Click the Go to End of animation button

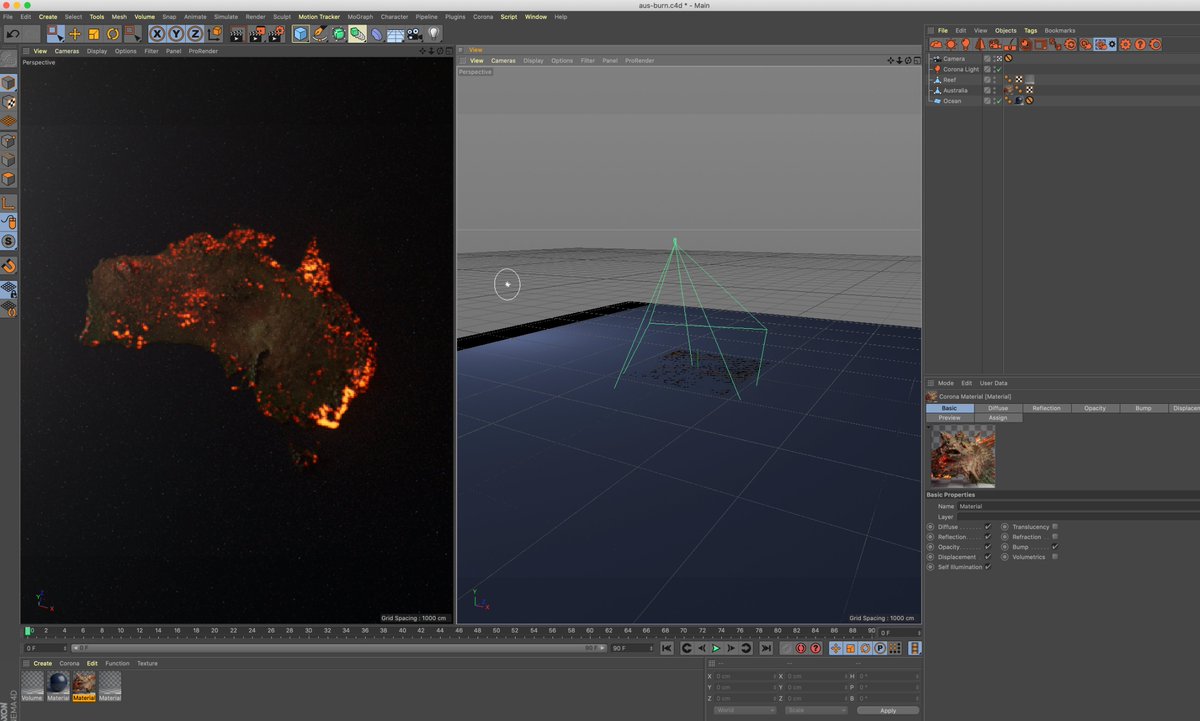click(765, 648)
